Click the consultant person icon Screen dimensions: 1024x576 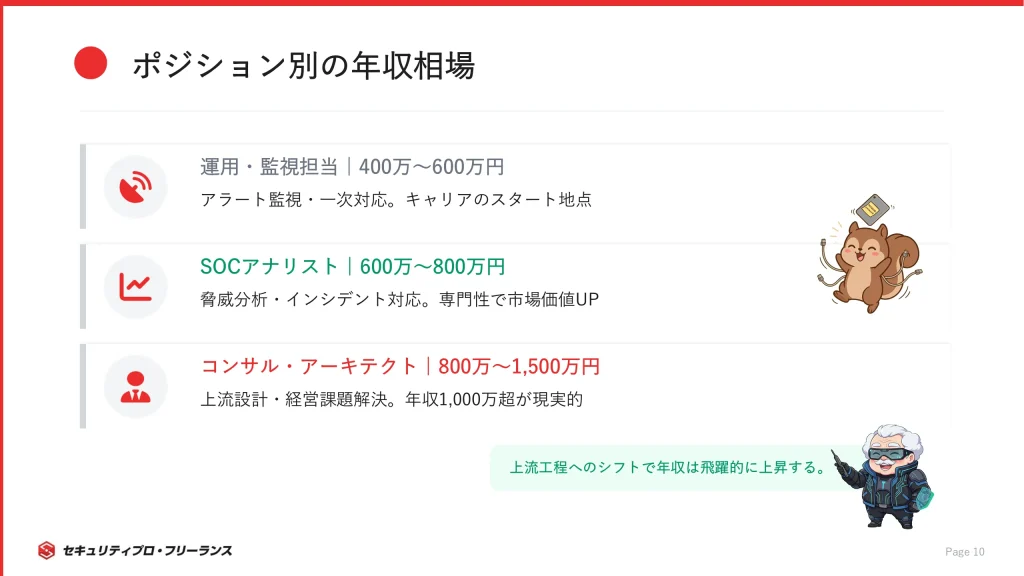pyautogui.click(x=135, y=387)
